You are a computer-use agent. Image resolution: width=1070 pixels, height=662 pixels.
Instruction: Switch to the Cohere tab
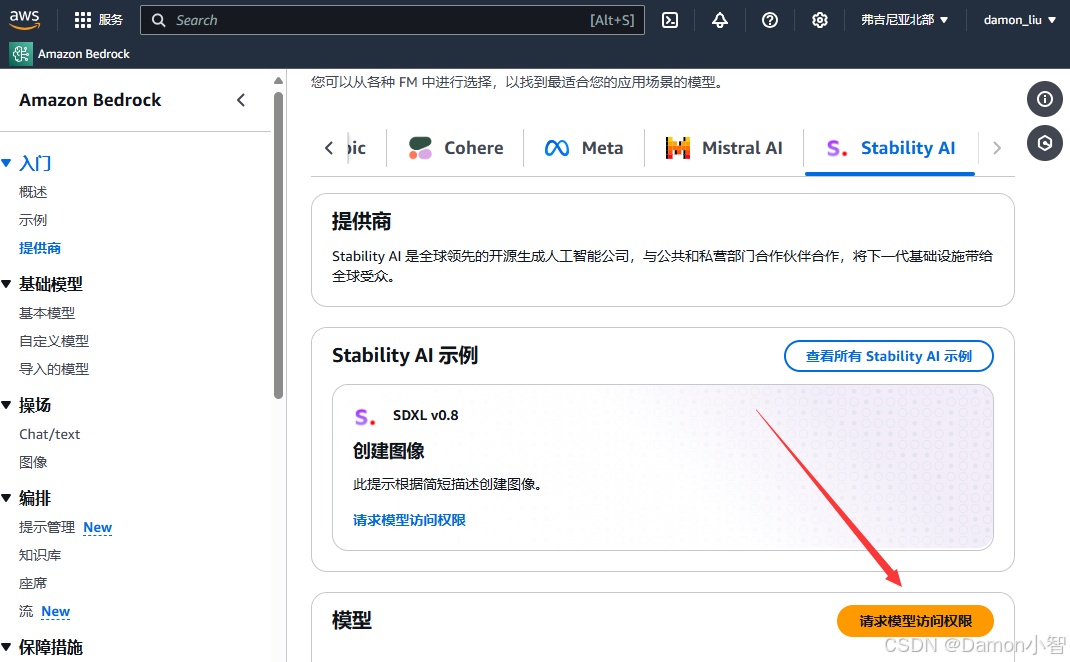tap(455, 148)
